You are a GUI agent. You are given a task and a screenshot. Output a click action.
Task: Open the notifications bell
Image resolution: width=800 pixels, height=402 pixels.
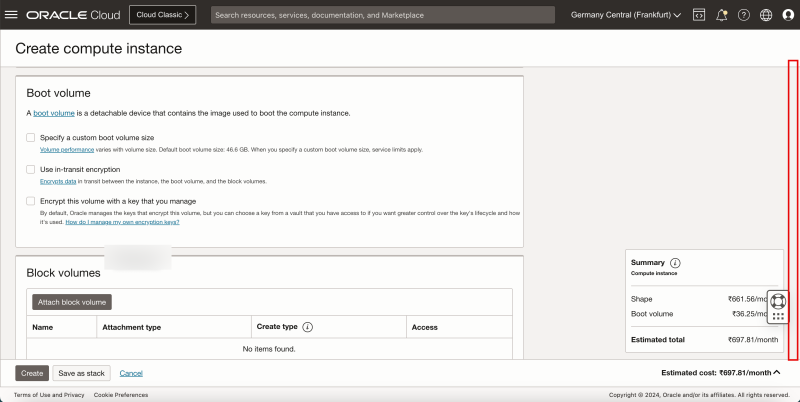coord(721,15)
